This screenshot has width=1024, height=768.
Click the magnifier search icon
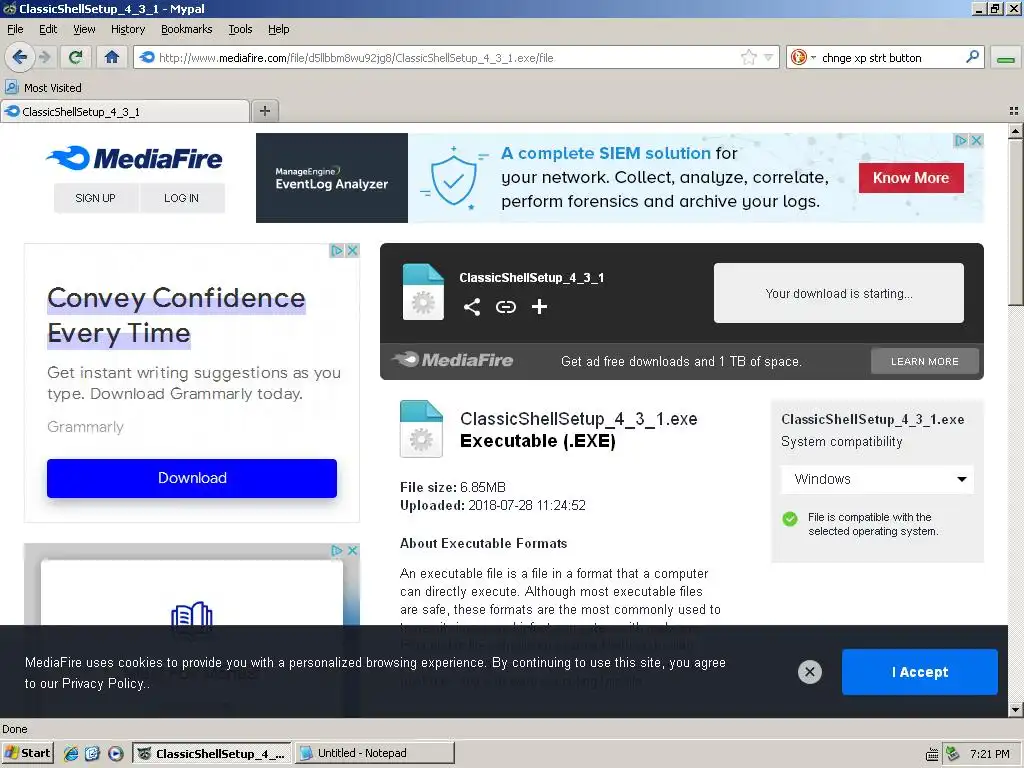(972, 57)
